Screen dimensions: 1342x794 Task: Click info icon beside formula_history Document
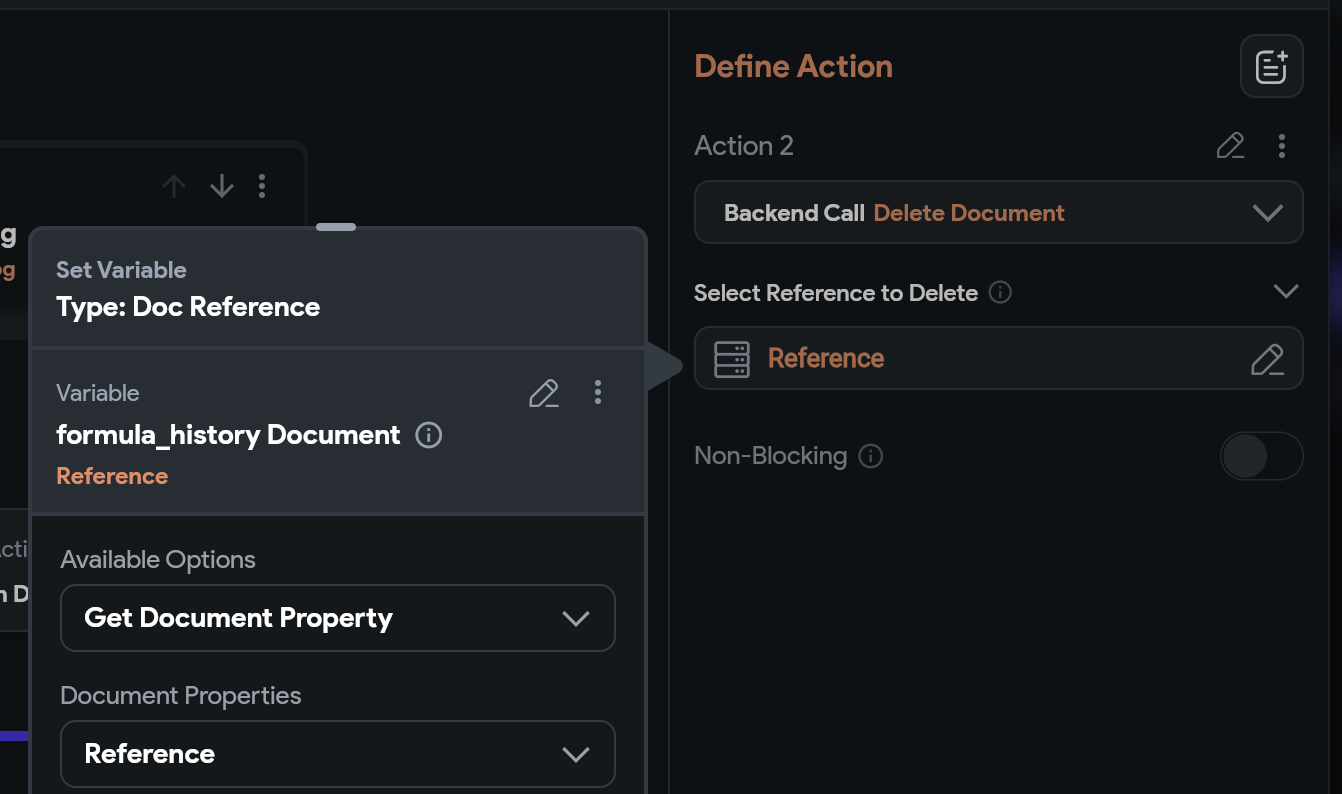(x=429, y=435)
